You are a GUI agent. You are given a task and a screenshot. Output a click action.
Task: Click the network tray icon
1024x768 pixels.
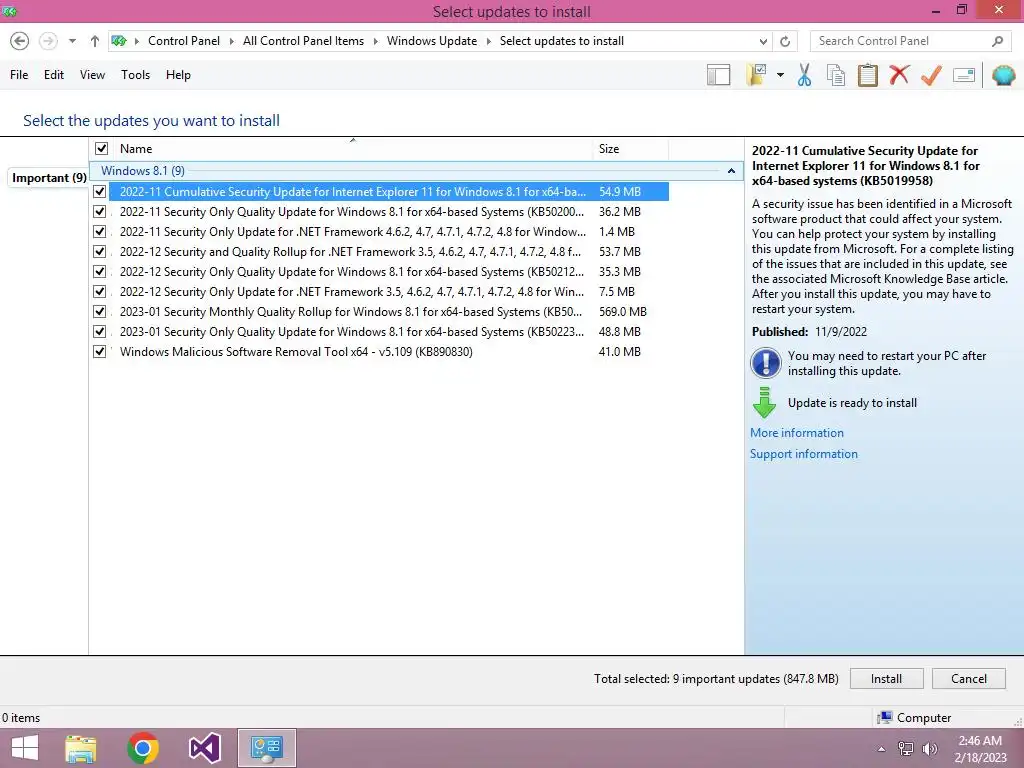point(906,749)
